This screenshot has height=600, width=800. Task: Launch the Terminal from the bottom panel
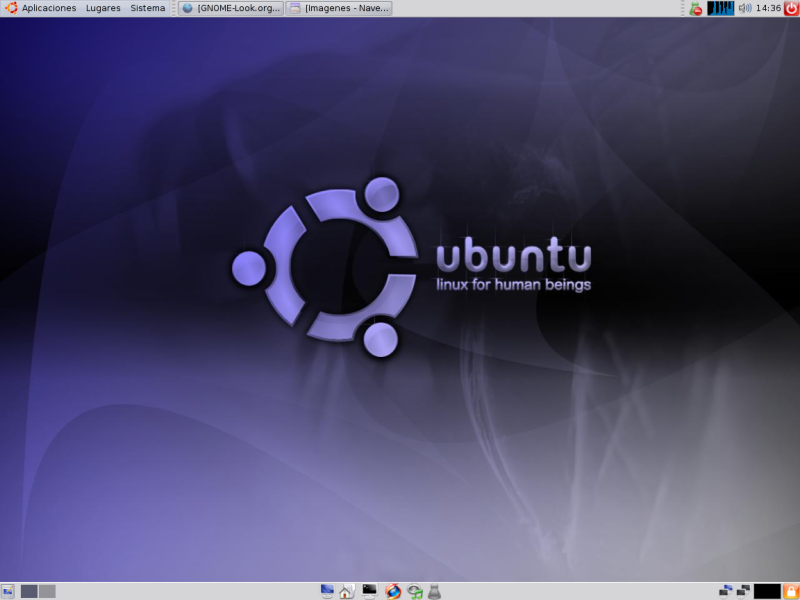[369, 591]
